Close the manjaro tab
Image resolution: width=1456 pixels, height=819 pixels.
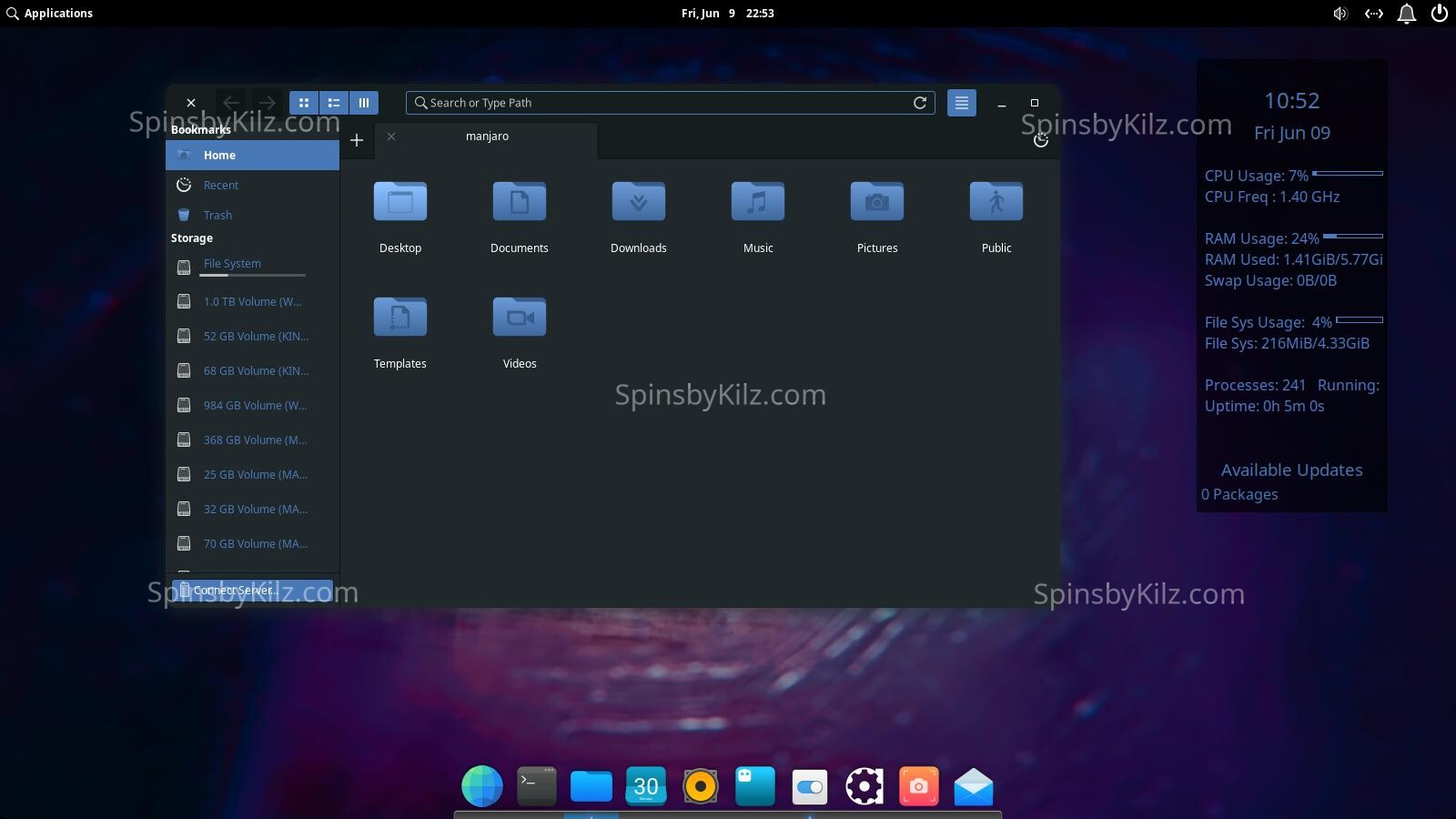[x=391, y=136]
